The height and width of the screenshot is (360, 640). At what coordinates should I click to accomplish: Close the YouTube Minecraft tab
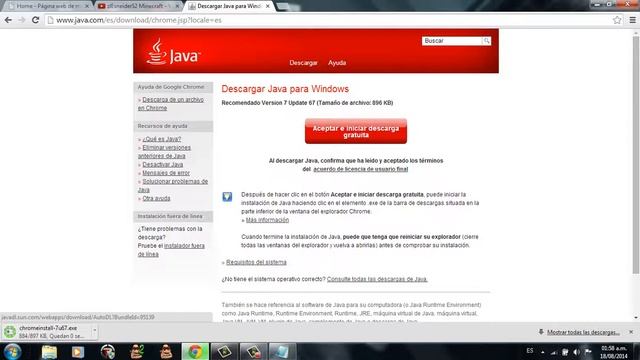[x=177, y=6]
